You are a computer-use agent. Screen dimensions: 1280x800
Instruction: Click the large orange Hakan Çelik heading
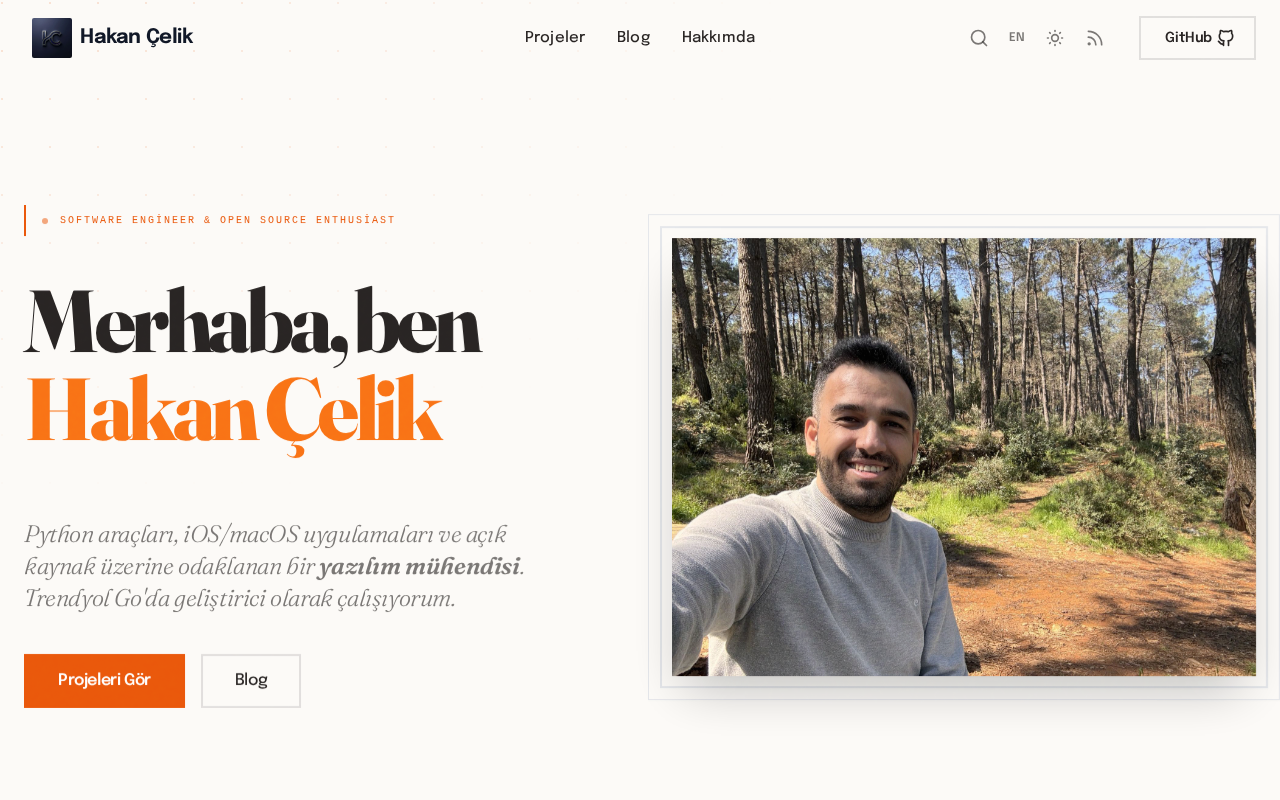(233, 412)
